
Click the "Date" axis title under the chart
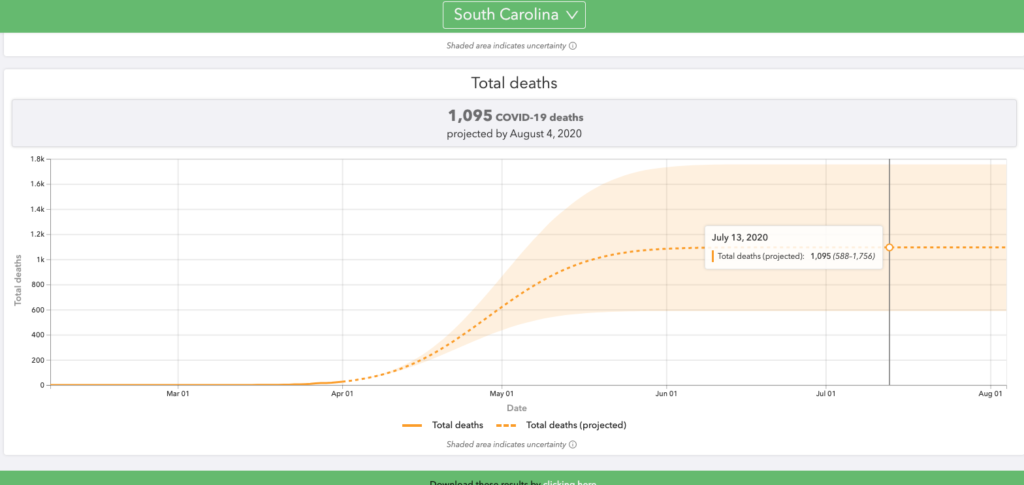516,408
